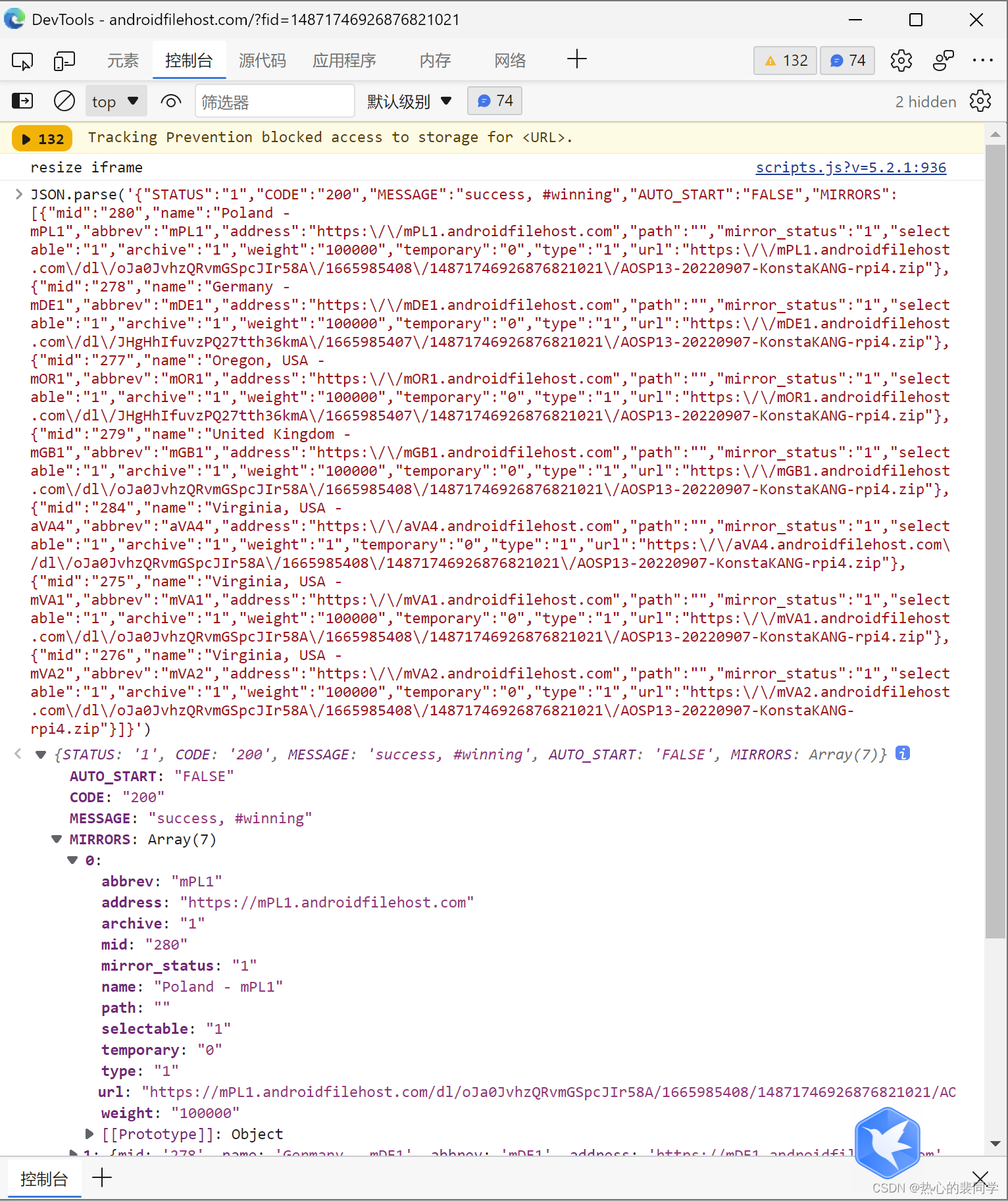Click the 74 issues counter in console toolbar
This screenshot has width=1008, height=1201.
point(495,101)
